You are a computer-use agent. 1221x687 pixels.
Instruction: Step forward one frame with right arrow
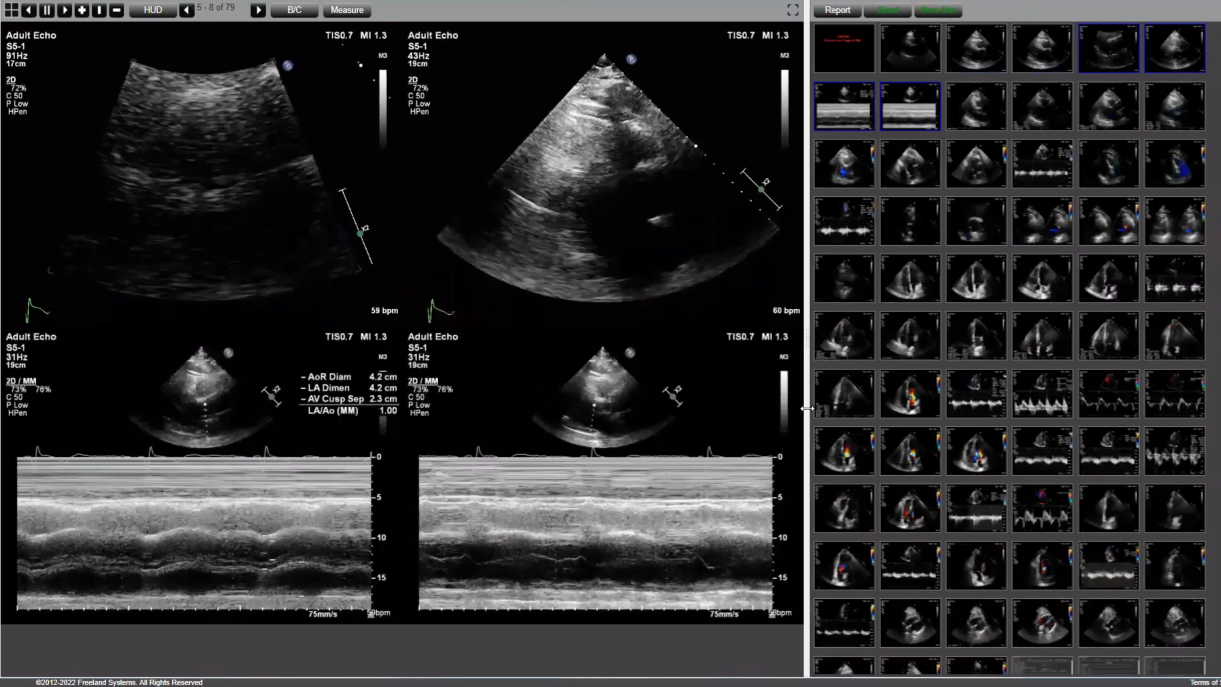(x=64, y=10)
